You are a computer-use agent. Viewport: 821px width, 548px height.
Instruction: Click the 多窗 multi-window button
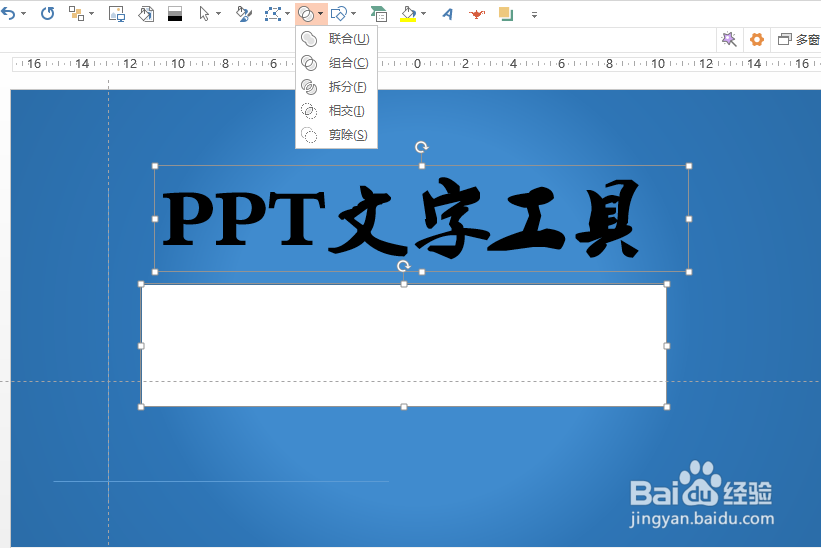[x=799, y=39]
